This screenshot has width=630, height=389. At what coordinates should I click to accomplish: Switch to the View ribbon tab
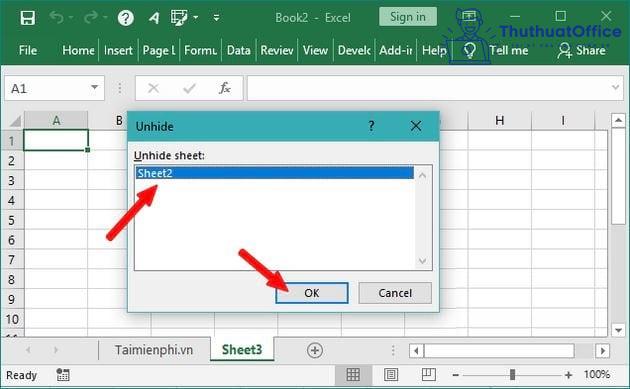point(315,50)
